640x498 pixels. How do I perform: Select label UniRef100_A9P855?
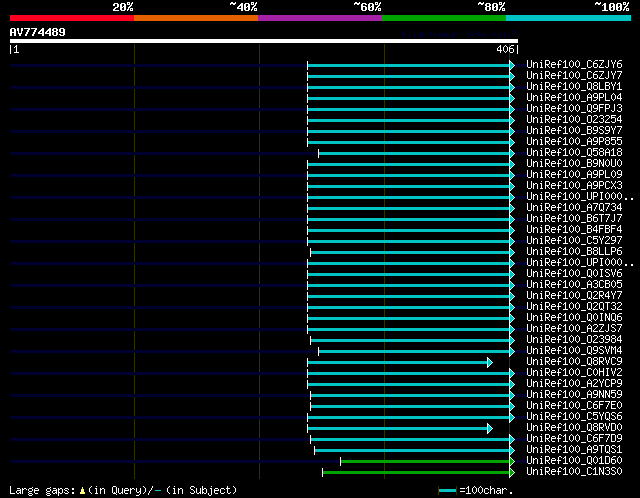(574, 141)
